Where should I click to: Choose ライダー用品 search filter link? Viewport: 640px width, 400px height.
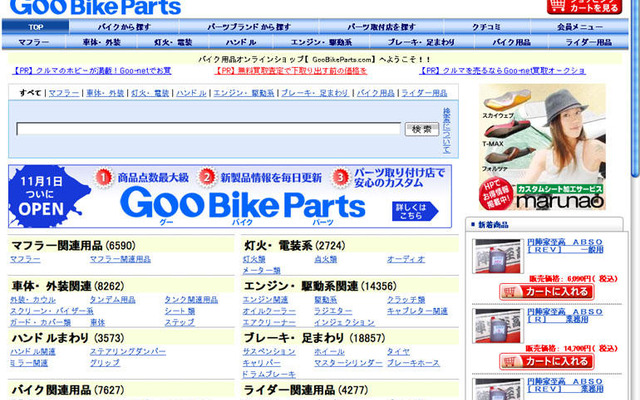424,93
